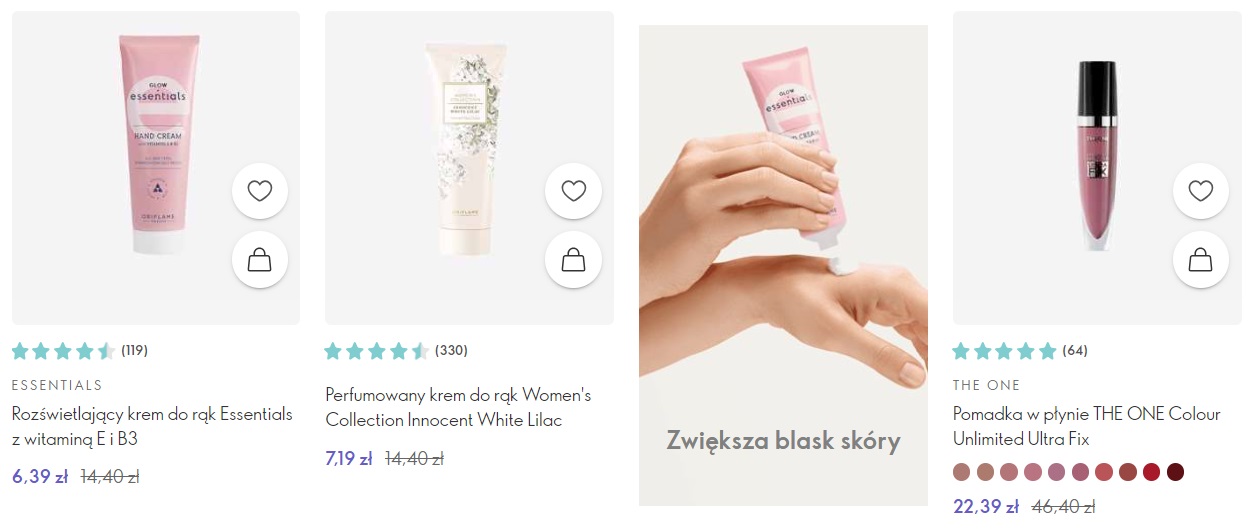
Task: Open the Zwiększa blask skóry banner
Action: point(783,265)
